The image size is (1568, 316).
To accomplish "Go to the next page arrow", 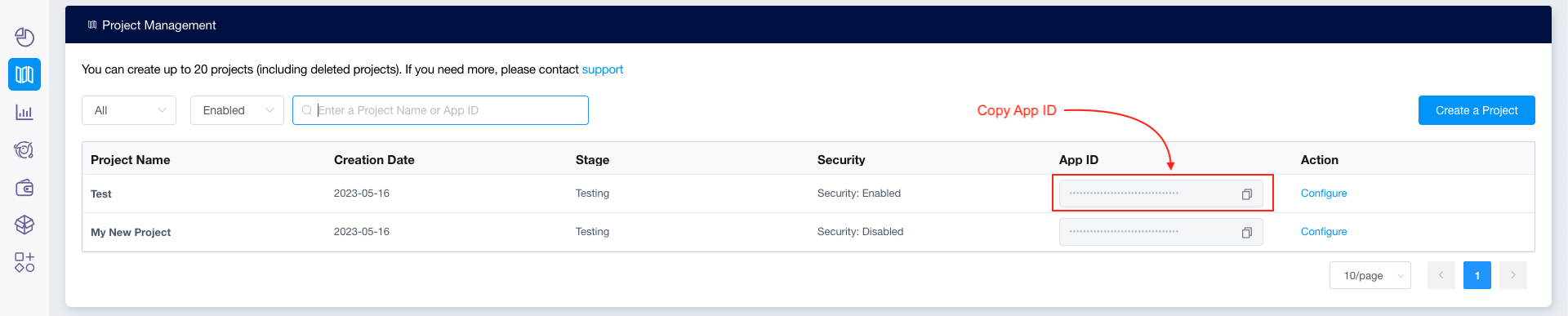I will 1513,275.
